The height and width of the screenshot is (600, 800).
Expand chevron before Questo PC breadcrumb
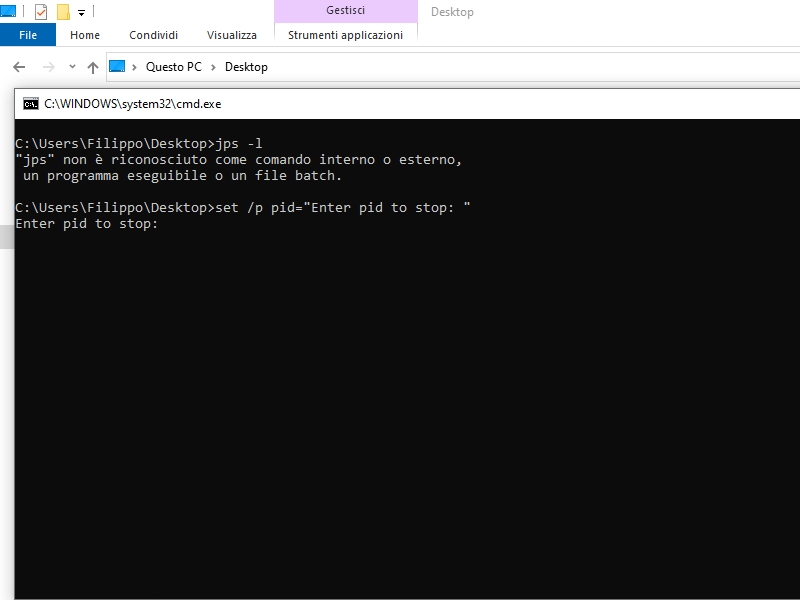(x=134, y=67)
